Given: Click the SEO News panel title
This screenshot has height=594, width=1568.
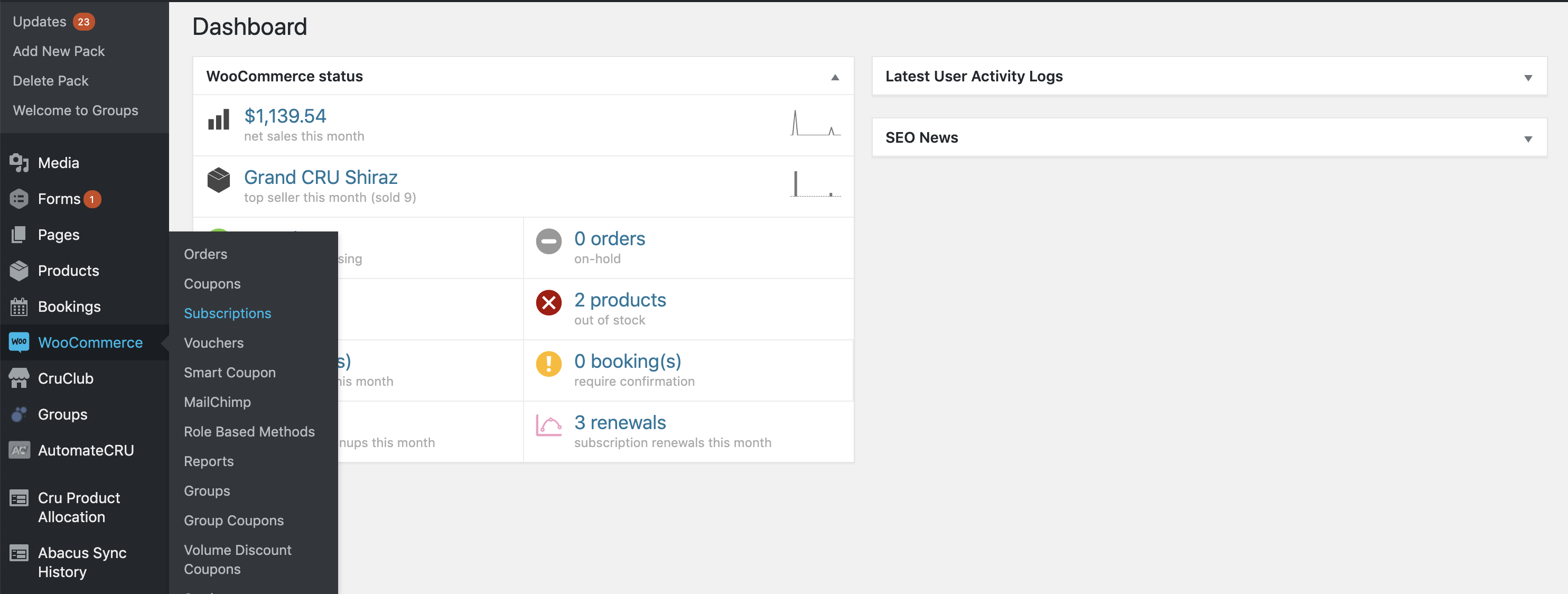Looking at the screenshot, I should (x=921, y=137).
